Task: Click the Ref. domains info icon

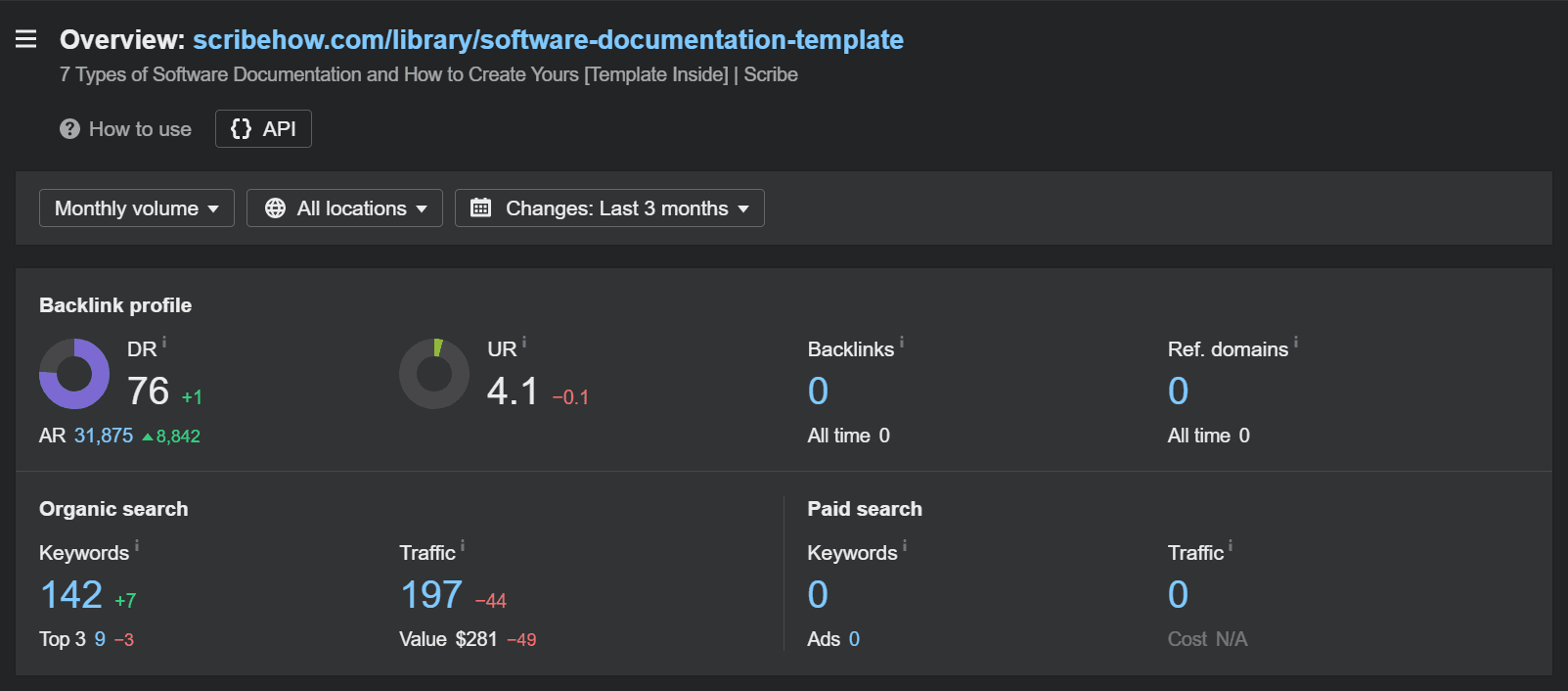Action: (1296, 342)
